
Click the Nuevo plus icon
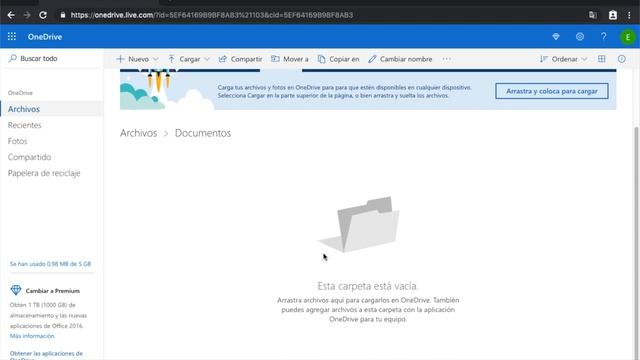(x=120, y=59)
